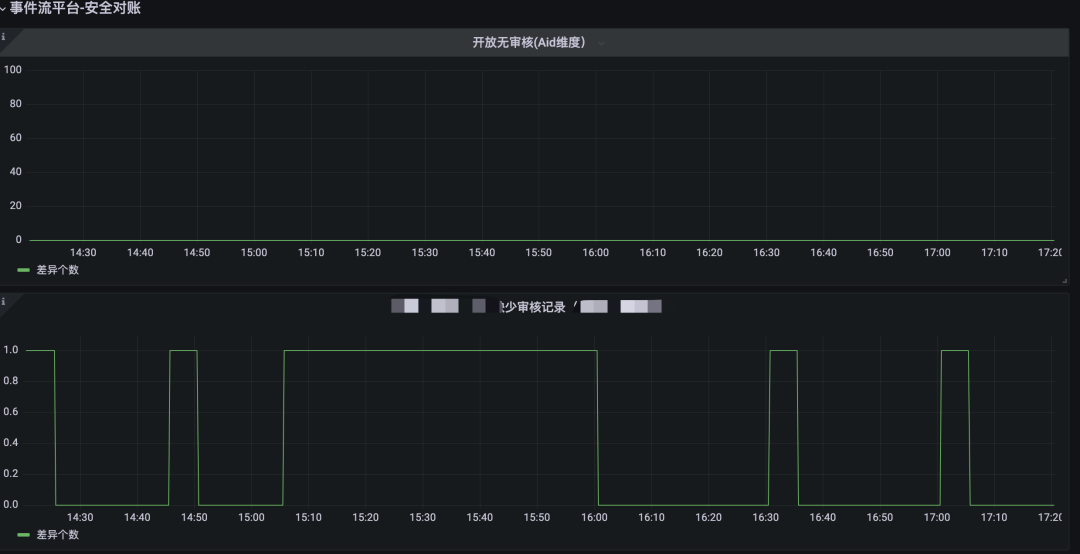Click the green flat series line in top panel
Viewport: 1080px width, 554px height.
point(541,240)
